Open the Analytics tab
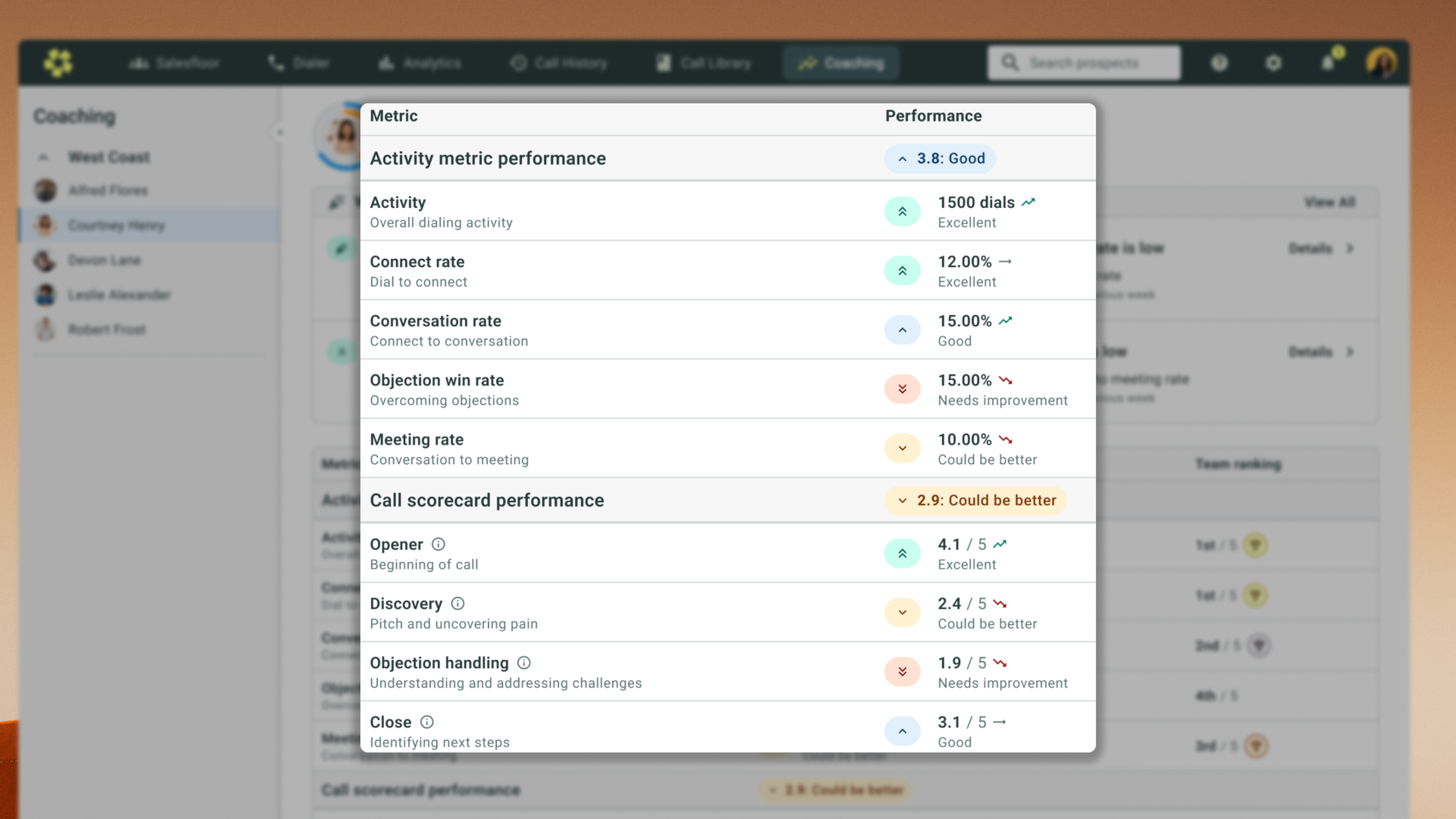Screen dimensions: 1456x819 [x=419, y=63]
